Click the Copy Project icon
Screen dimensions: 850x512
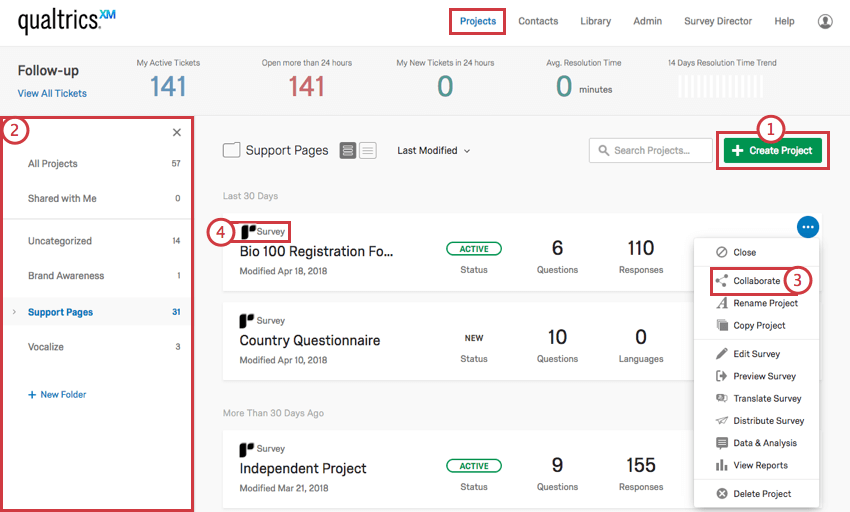pos(722,325)
